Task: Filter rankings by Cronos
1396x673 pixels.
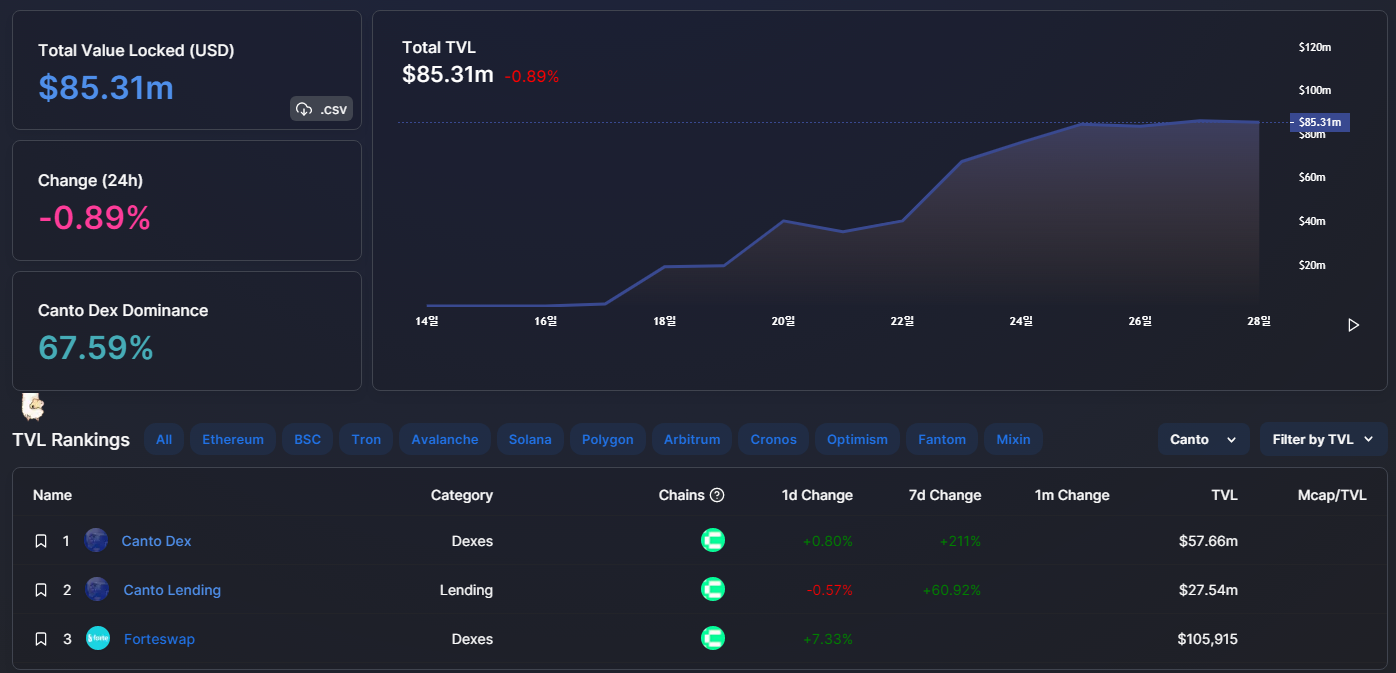Action: point(774,439)
